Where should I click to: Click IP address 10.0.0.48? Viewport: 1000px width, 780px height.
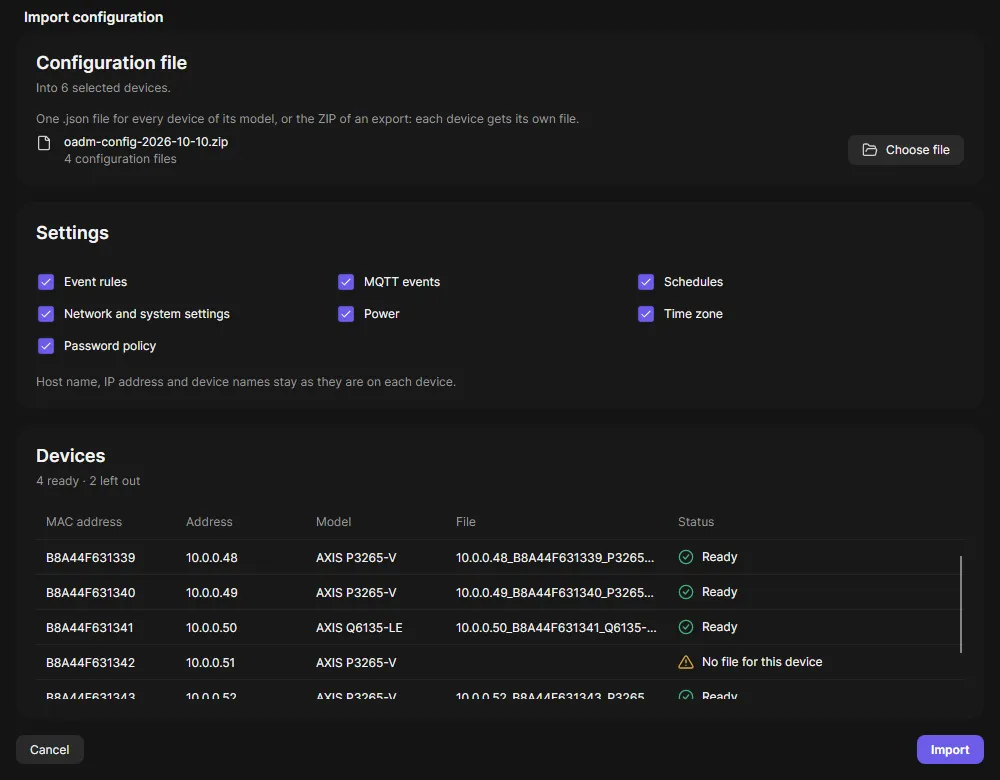point(212,557)
